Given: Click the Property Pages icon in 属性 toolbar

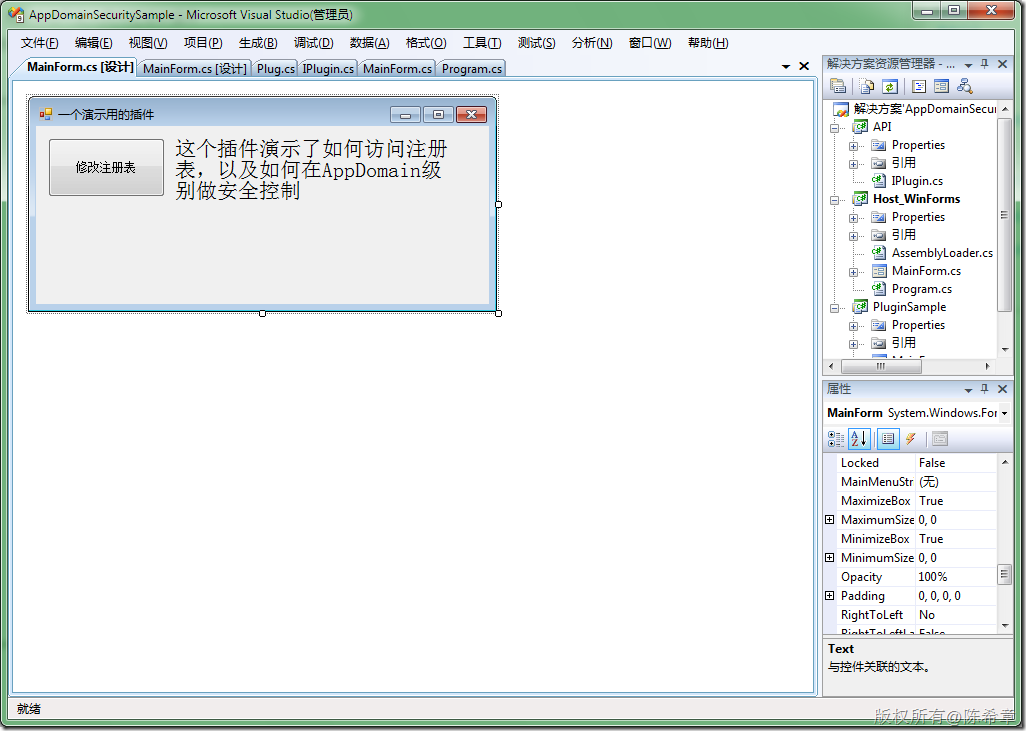Looking at the screenshot, I should (x=940, y=438).
